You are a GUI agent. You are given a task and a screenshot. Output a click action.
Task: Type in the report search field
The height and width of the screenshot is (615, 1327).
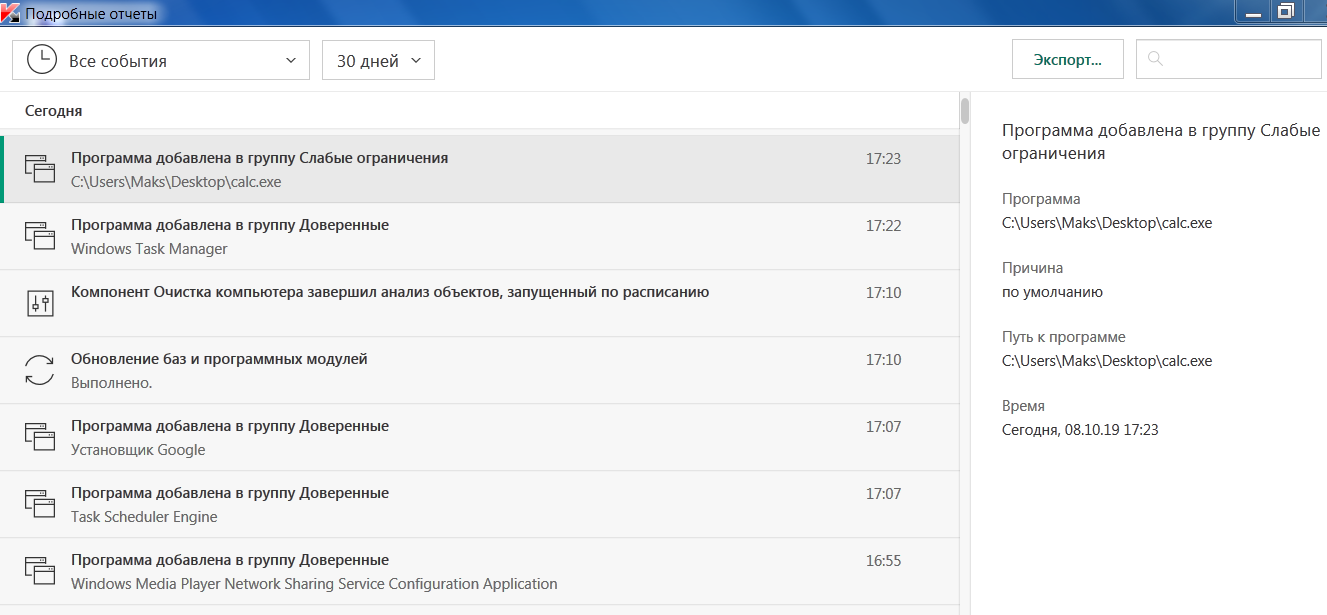(x=1240, y=59)
